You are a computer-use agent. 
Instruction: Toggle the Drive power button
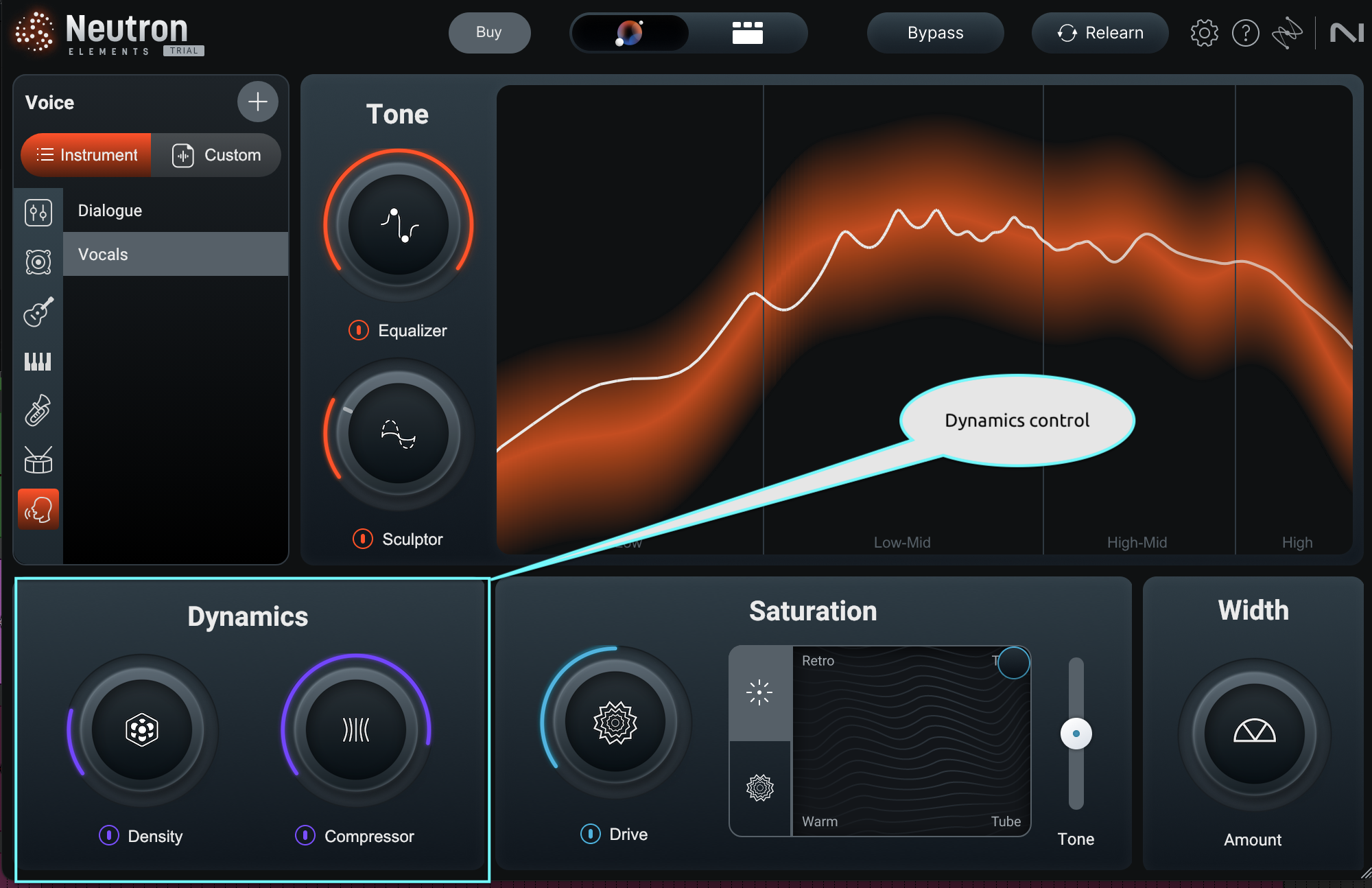click(x=591, y=834)
